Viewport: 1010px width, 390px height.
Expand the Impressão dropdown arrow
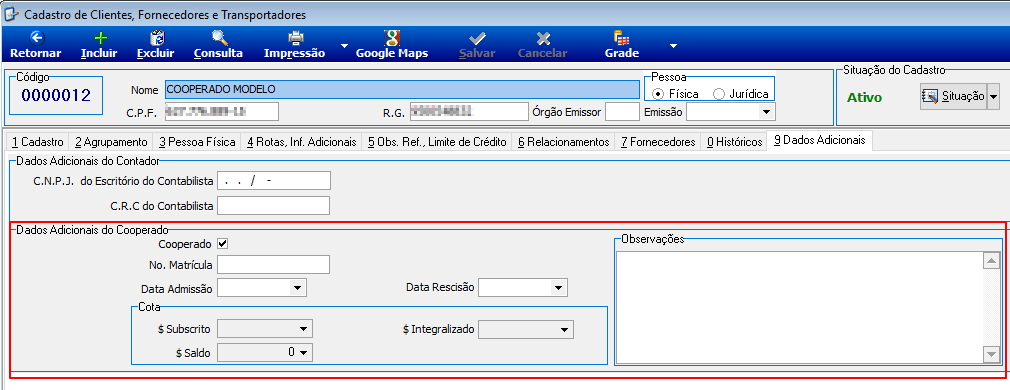point(344,46)
